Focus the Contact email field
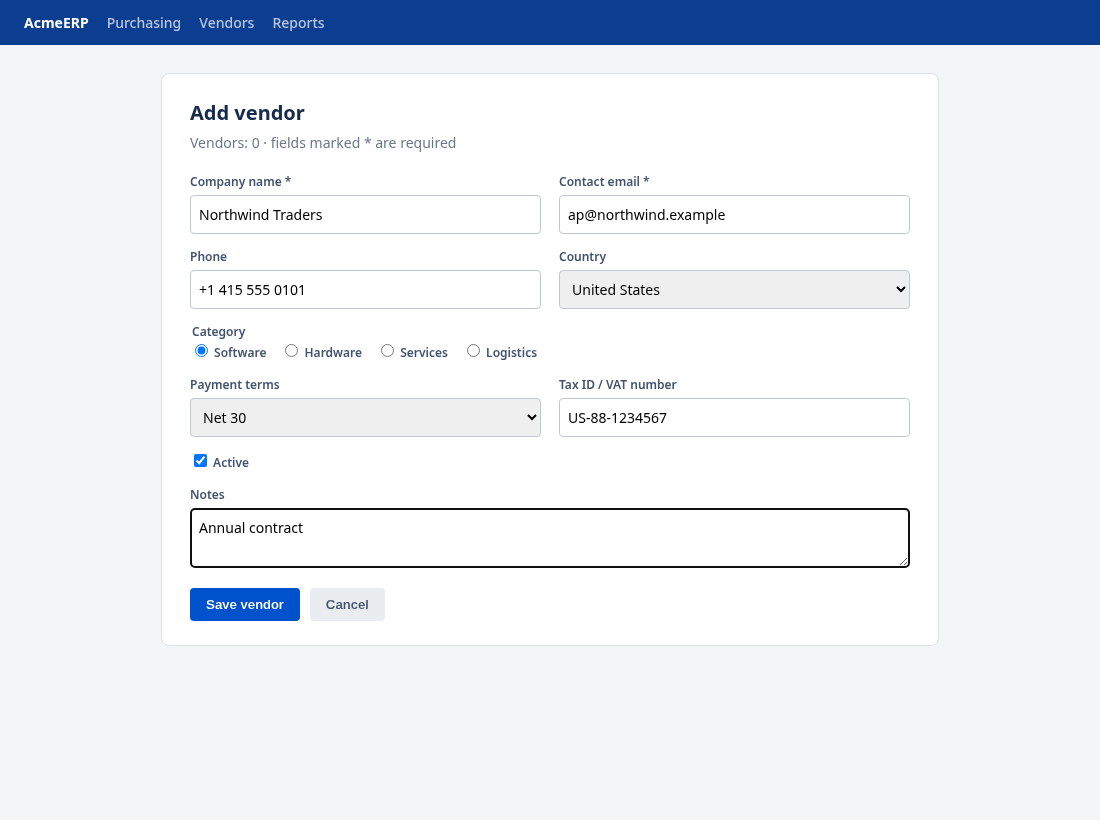This screenshot has width=1100, height=820. tap(735, 215)
